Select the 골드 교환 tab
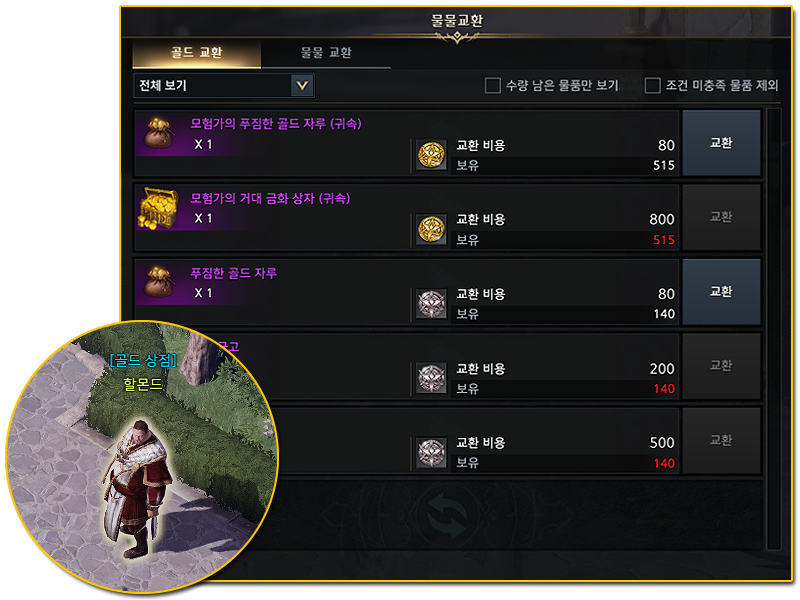This screenshot has height=600, width=800. [x=196, y=53]
